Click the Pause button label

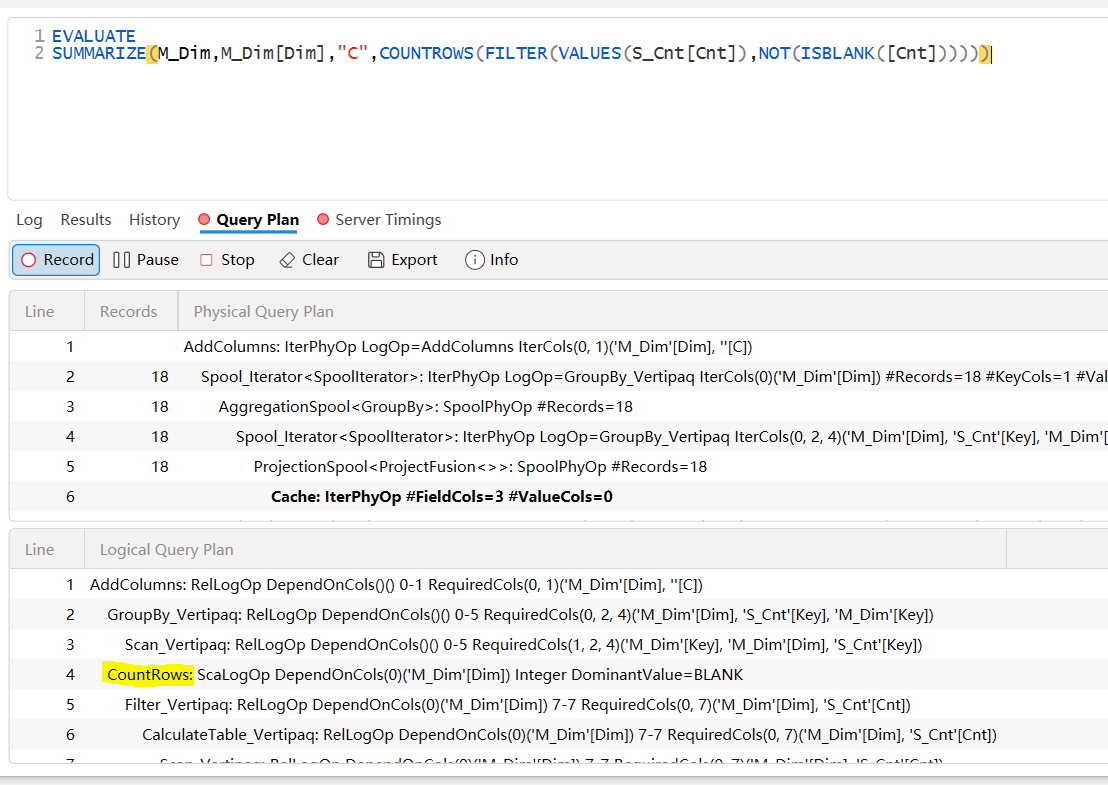[x=158, y=260]
